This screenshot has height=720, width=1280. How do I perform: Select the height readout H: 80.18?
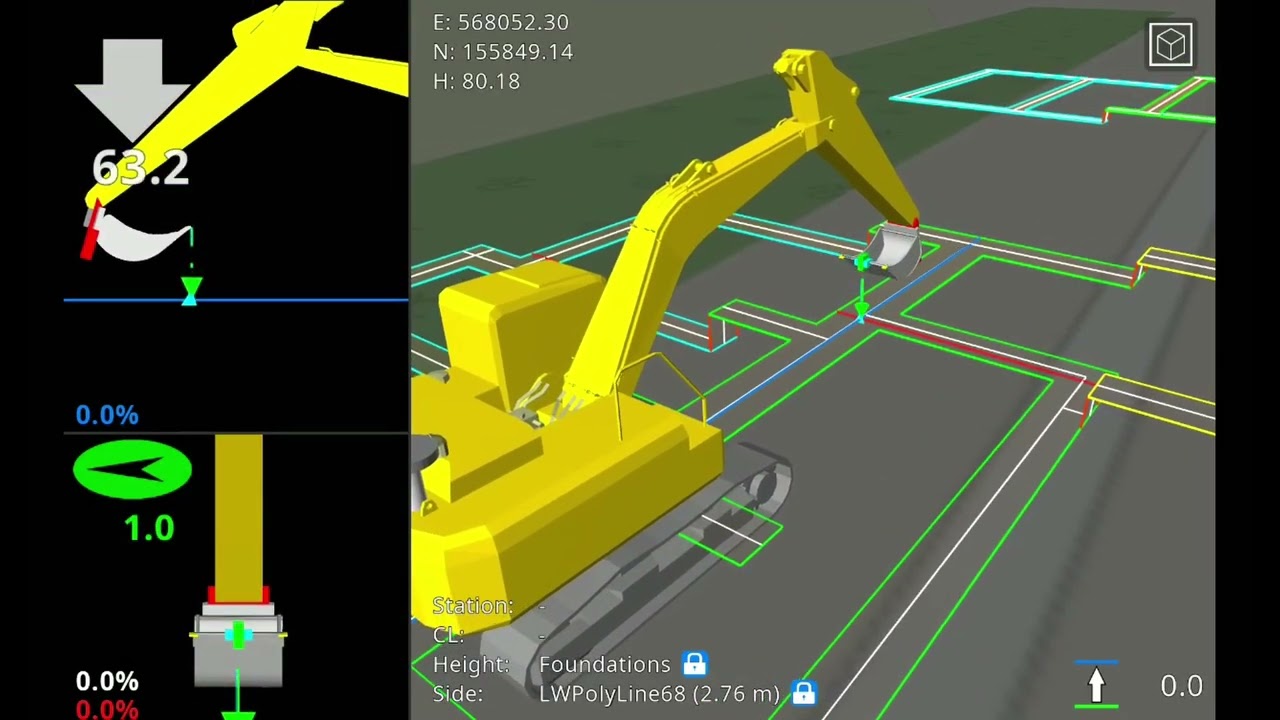pyautogui.click(x=477, y=82)
